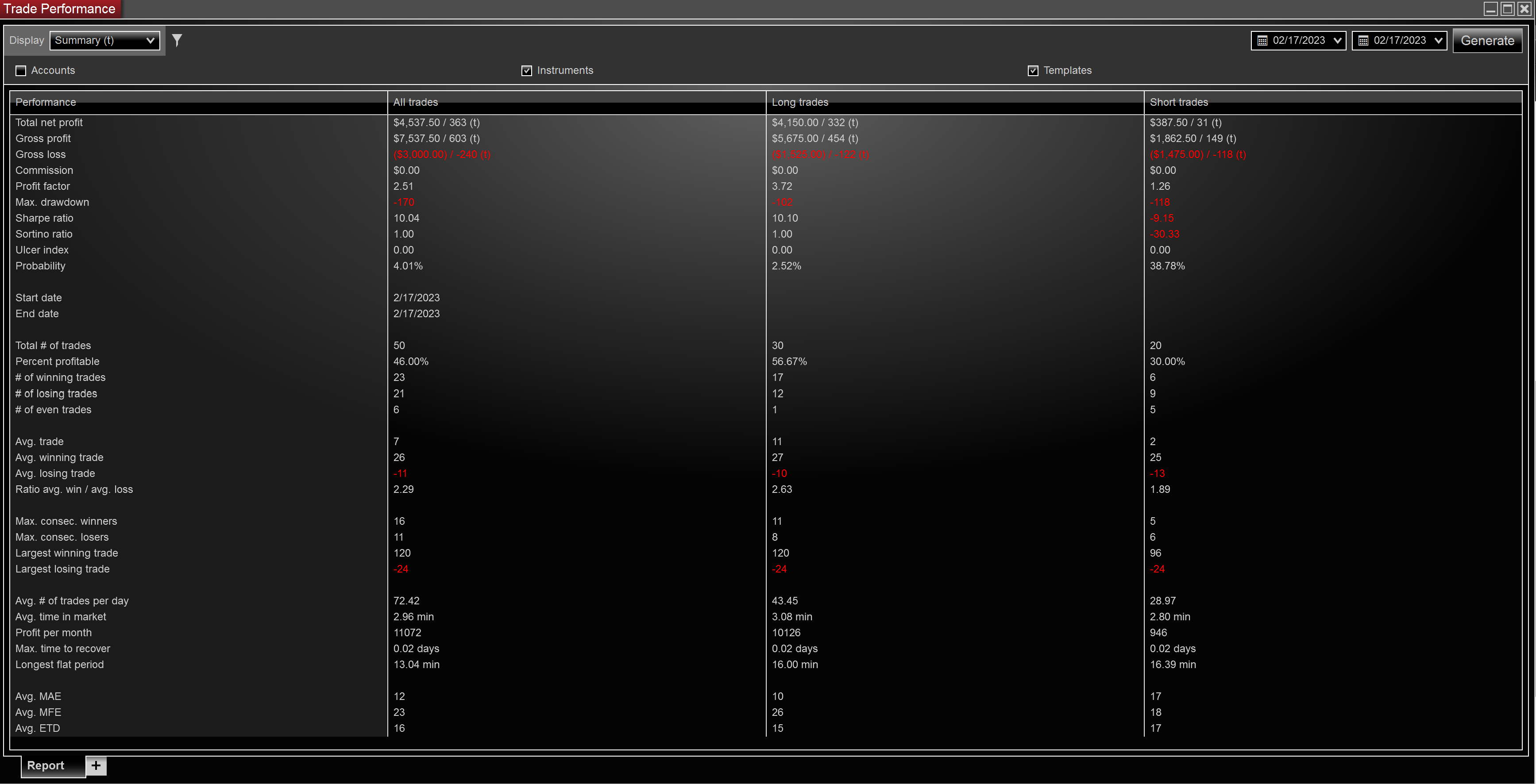Click Long trades profit per month 10126
The width and height of the screenshot is (1536, 784).
pos(786,633)
